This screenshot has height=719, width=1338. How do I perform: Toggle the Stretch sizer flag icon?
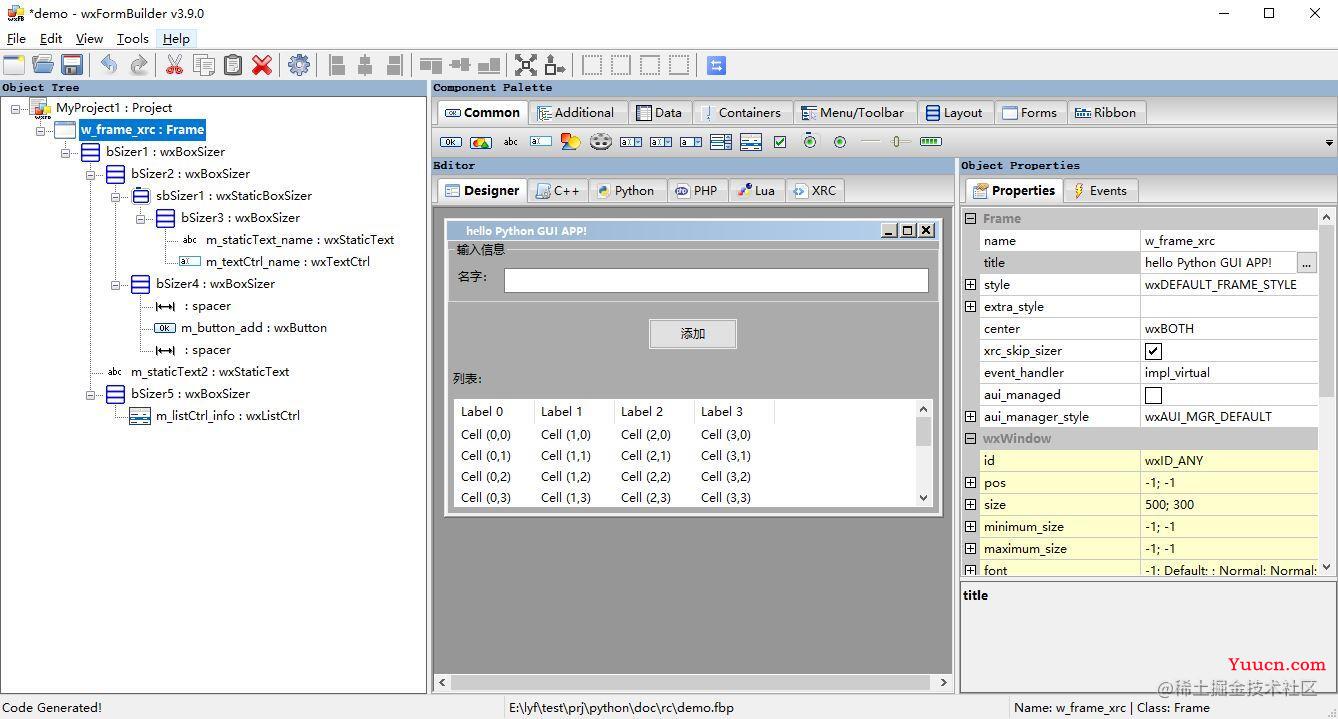pyautogui.click(x=555, y=65)
